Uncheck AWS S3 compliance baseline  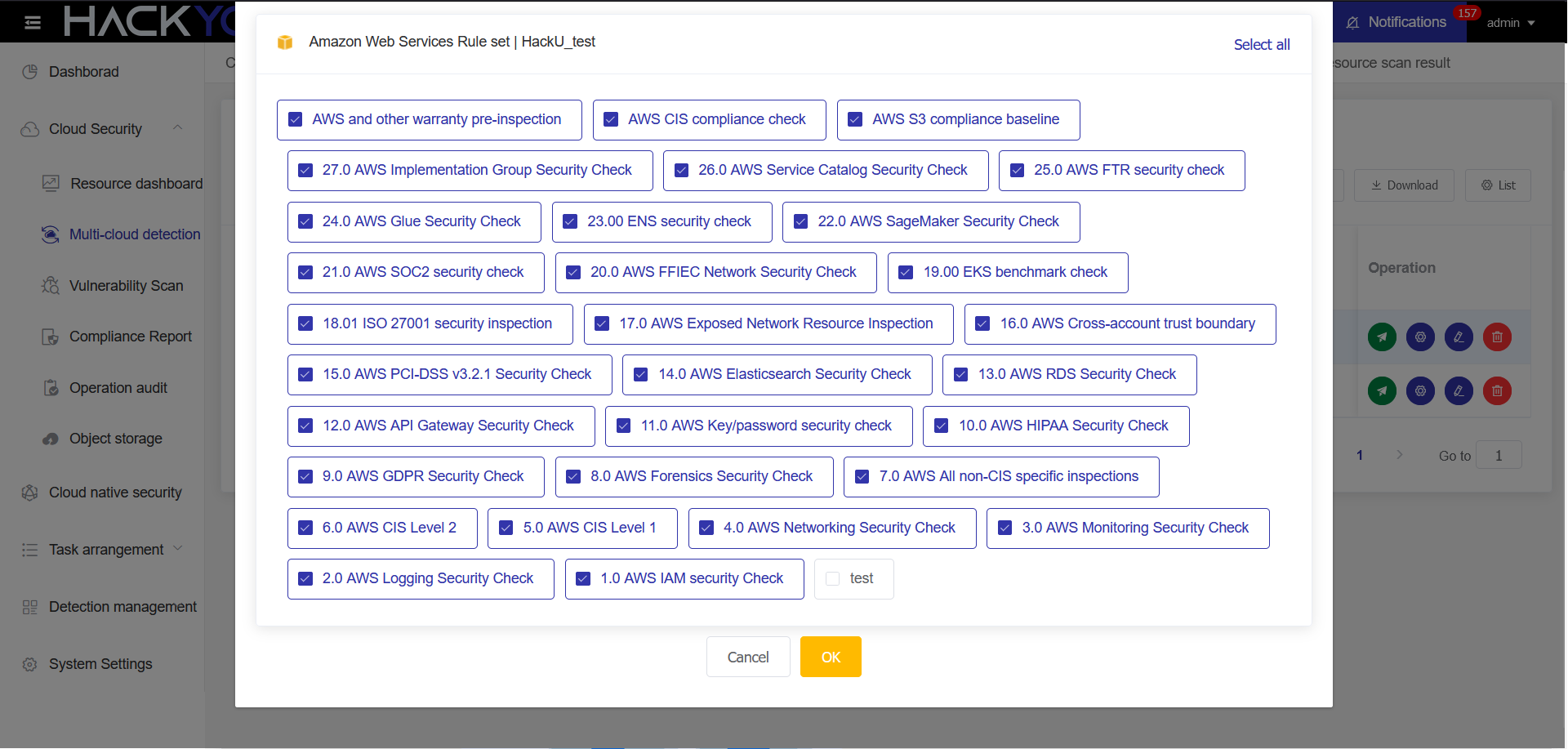(x=855, y=119)
